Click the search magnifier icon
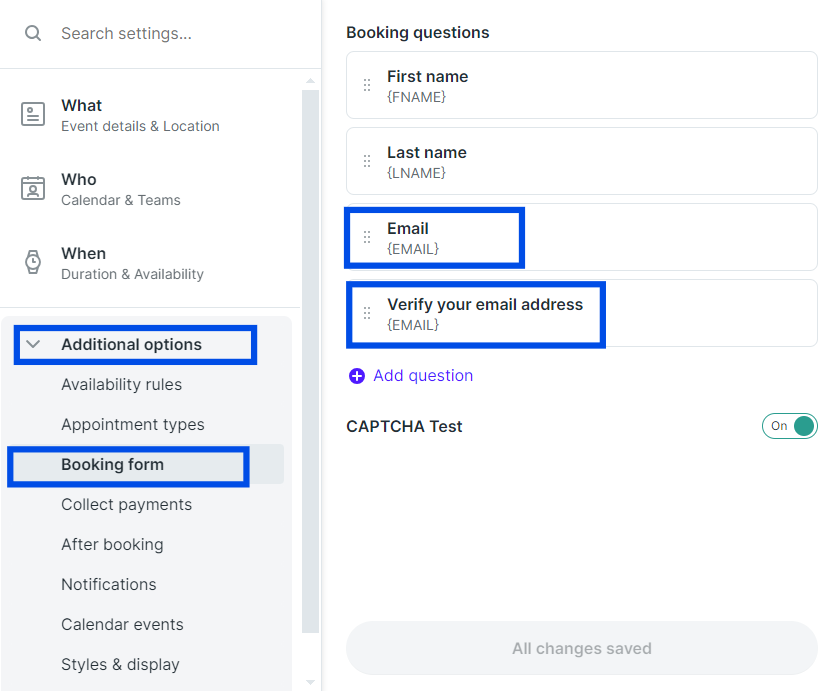Image resolution: width=835 pixels, height=691 pixels. point(33,33)
